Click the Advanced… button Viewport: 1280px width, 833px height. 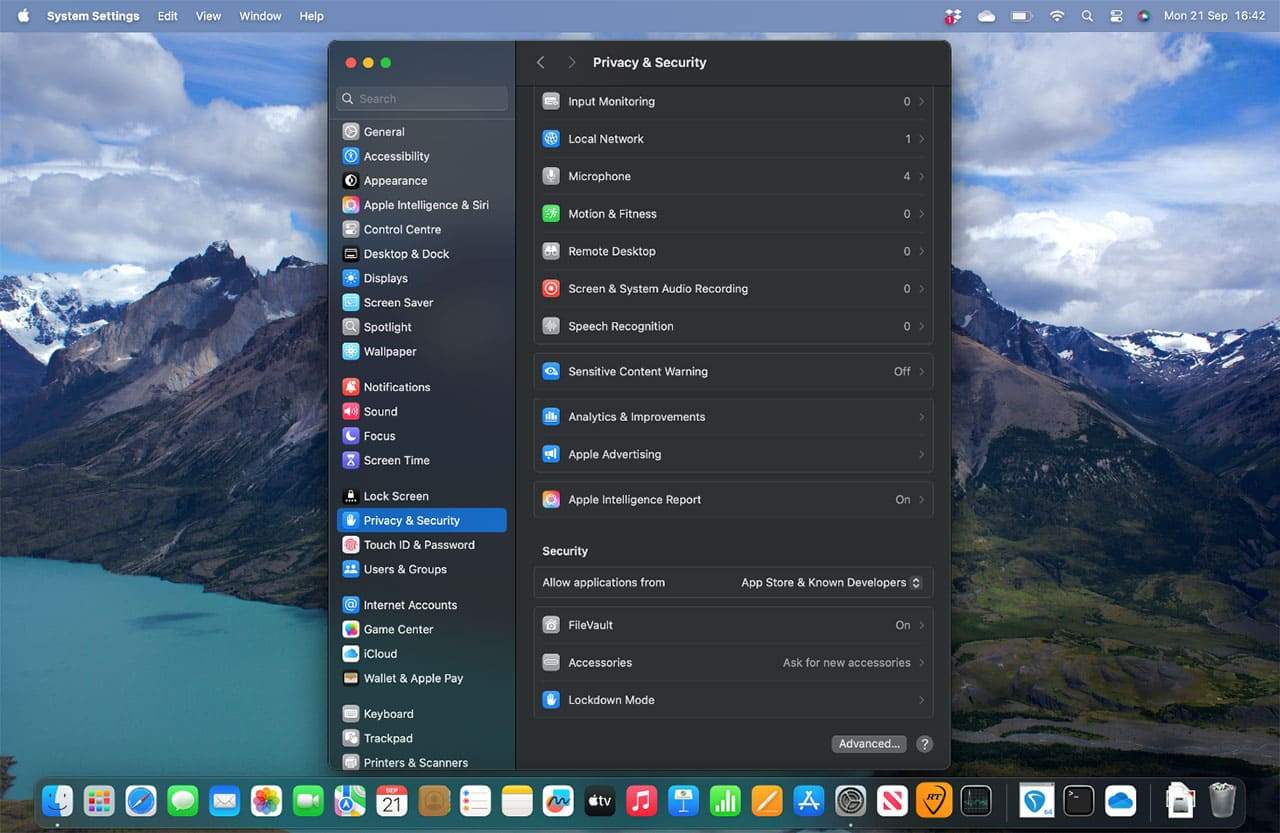point(870,744)
